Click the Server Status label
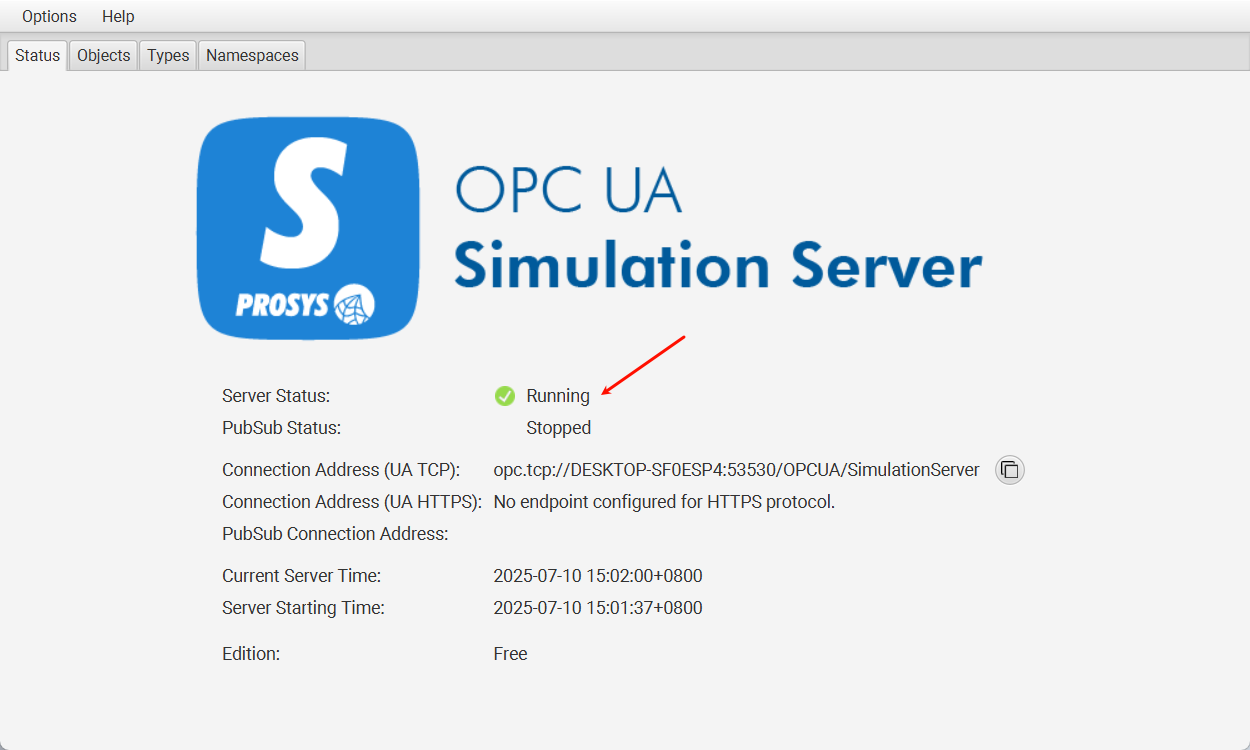The width and height of the screenshot is (1250, 750). point(276,396)
